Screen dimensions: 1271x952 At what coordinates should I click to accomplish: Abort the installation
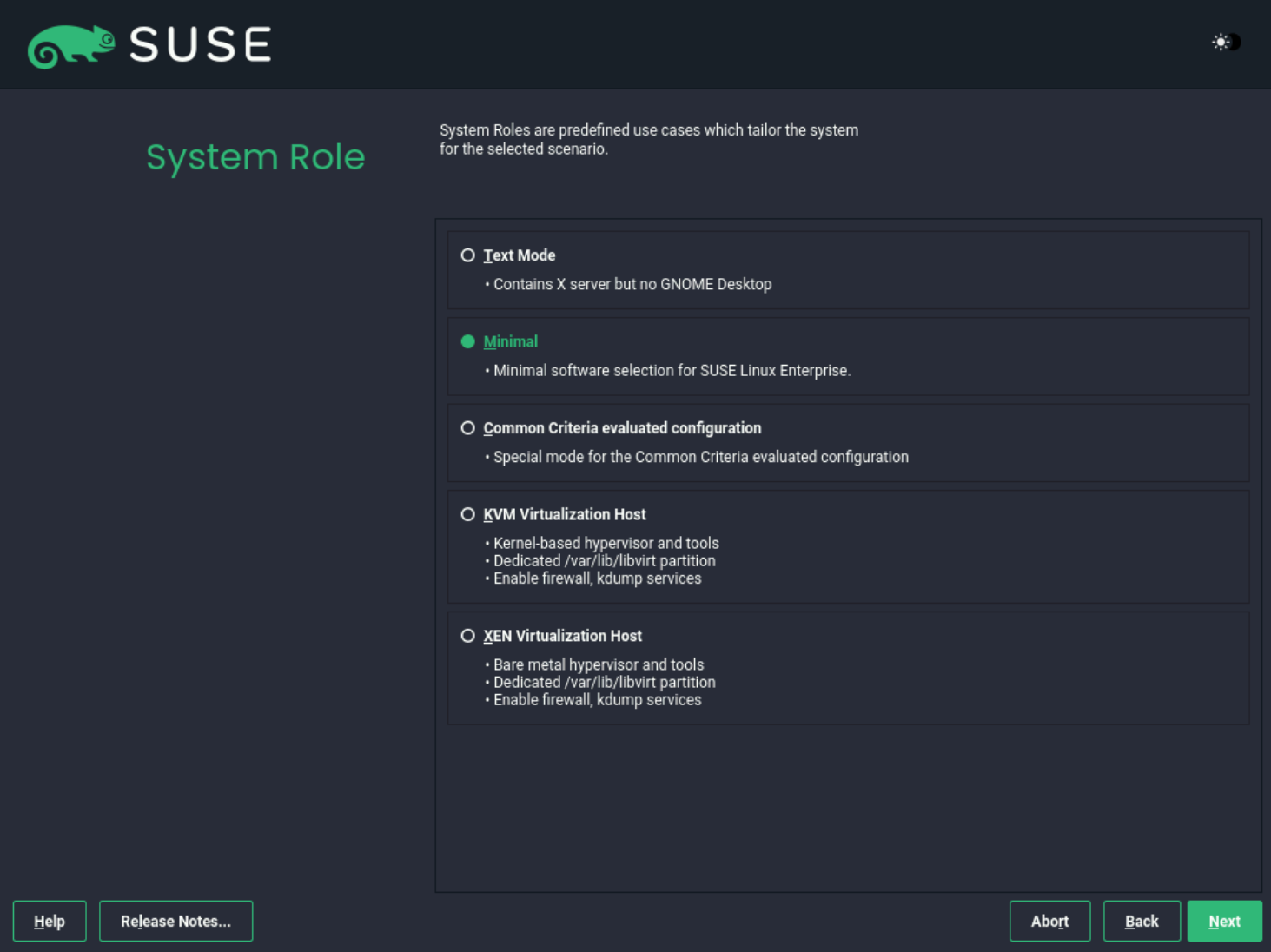[1049, 922]
